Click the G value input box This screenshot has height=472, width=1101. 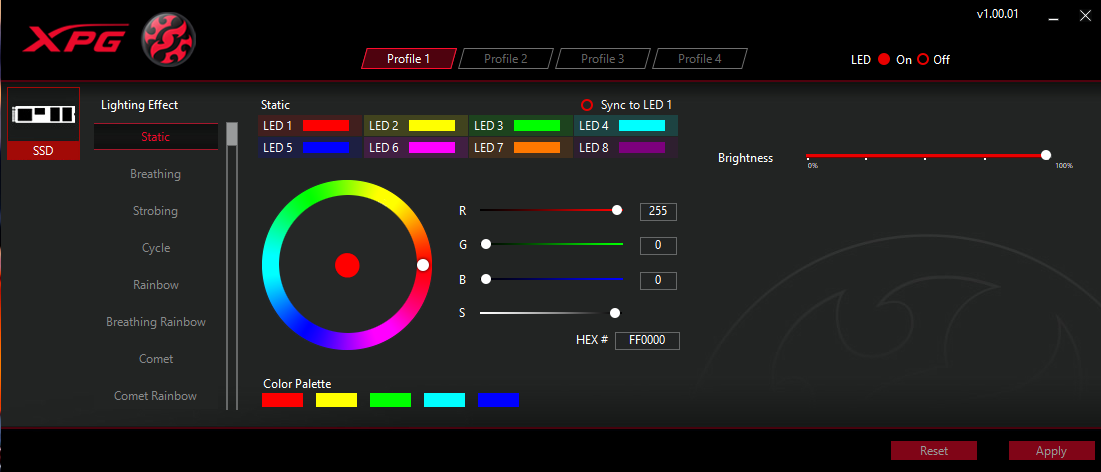[x=658, y=245]
